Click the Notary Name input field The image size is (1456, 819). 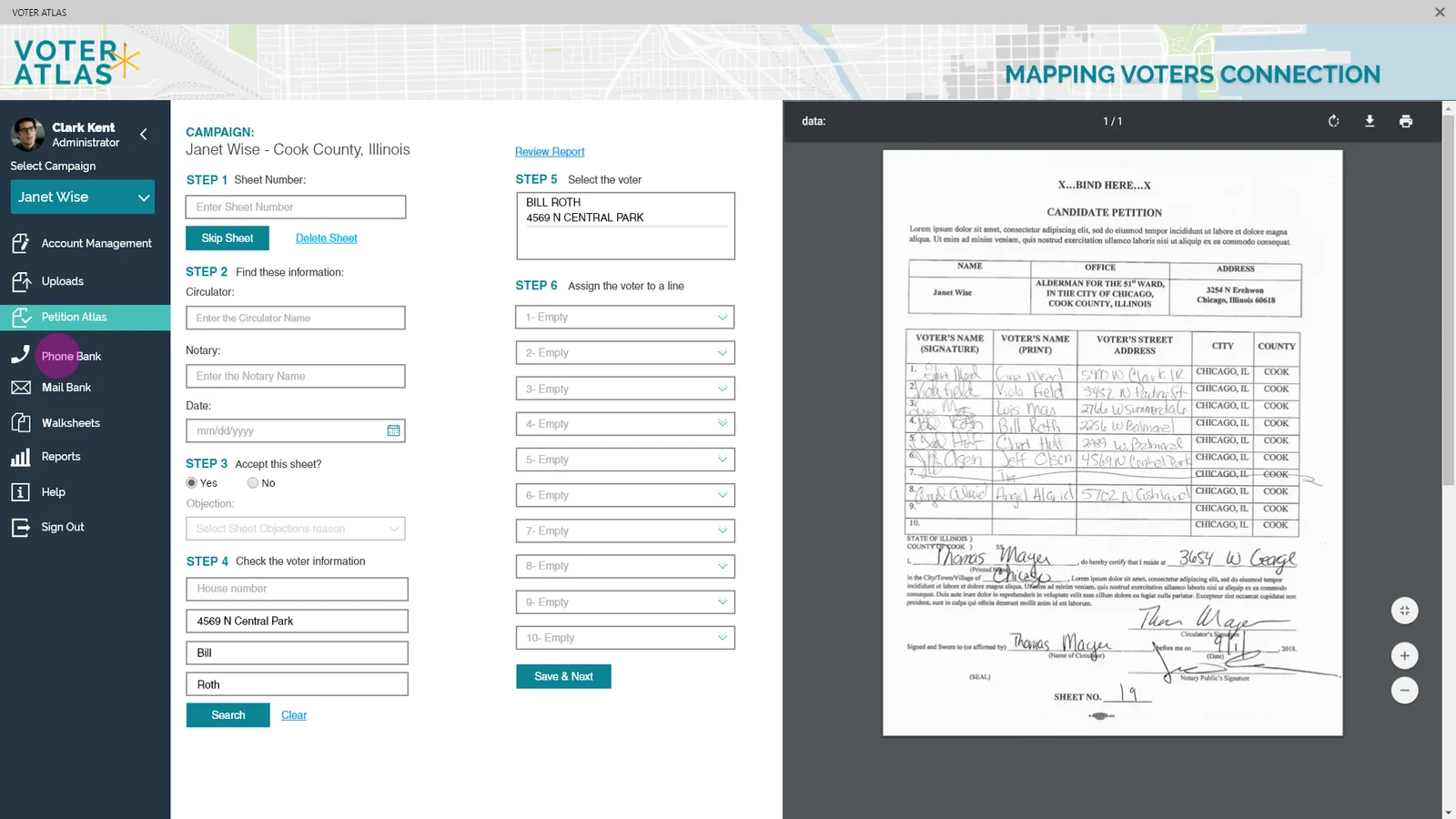point(296,377)
